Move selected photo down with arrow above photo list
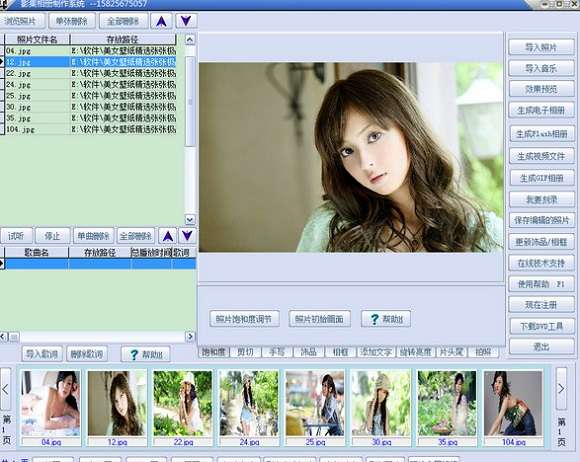580x462 pixels. (x=186, y=21)
